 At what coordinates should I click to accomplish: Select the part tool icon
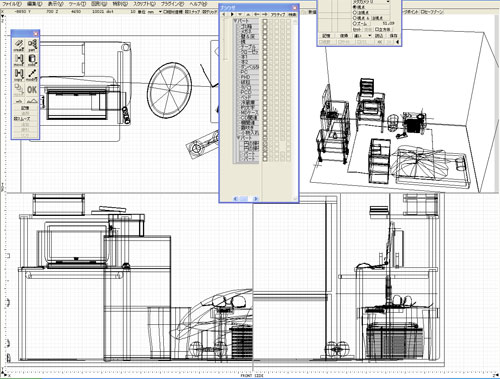pyautogui.click(x=32, y=45)
